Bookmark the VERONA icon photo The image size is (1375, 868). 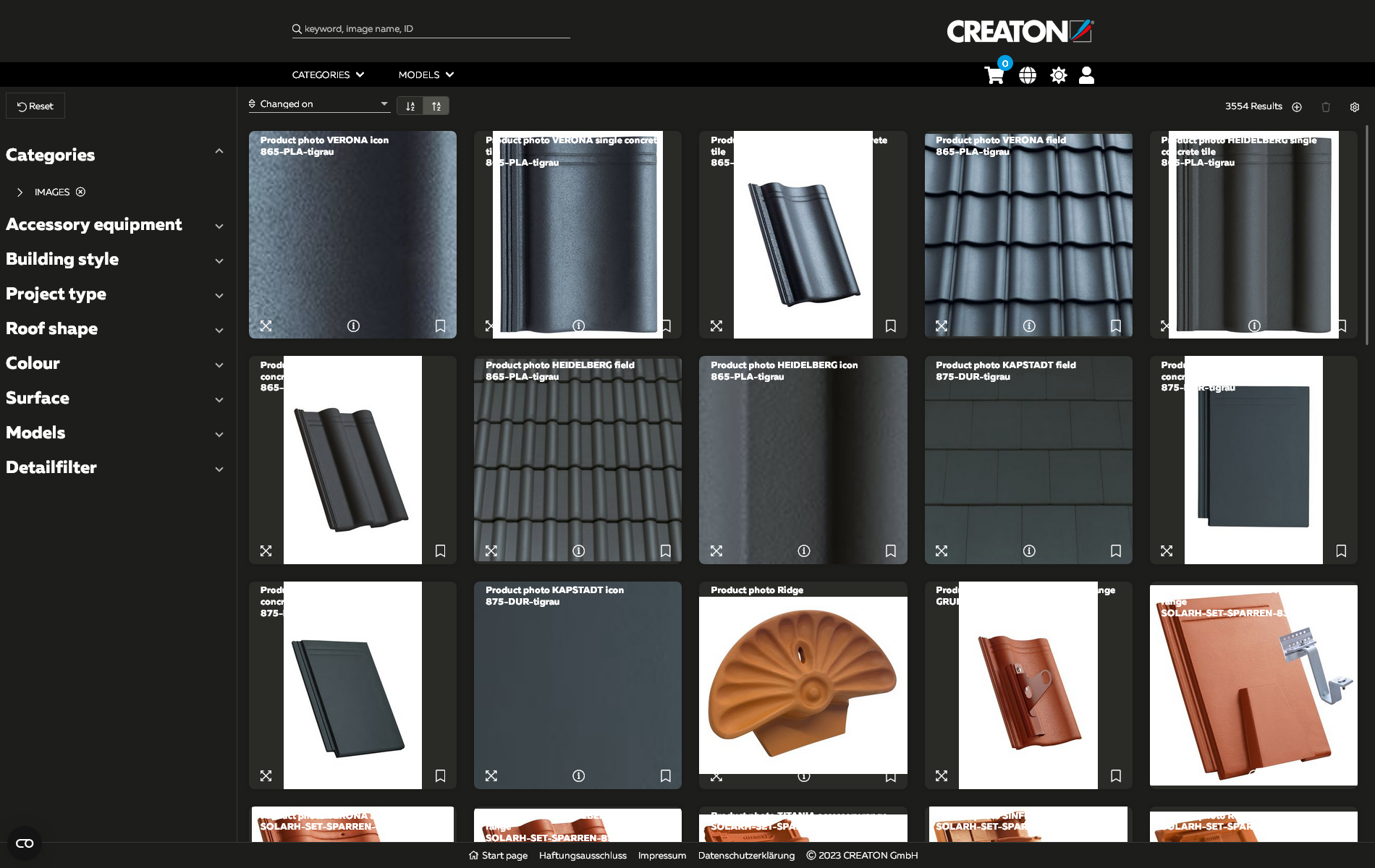click(x=440, y=326)
